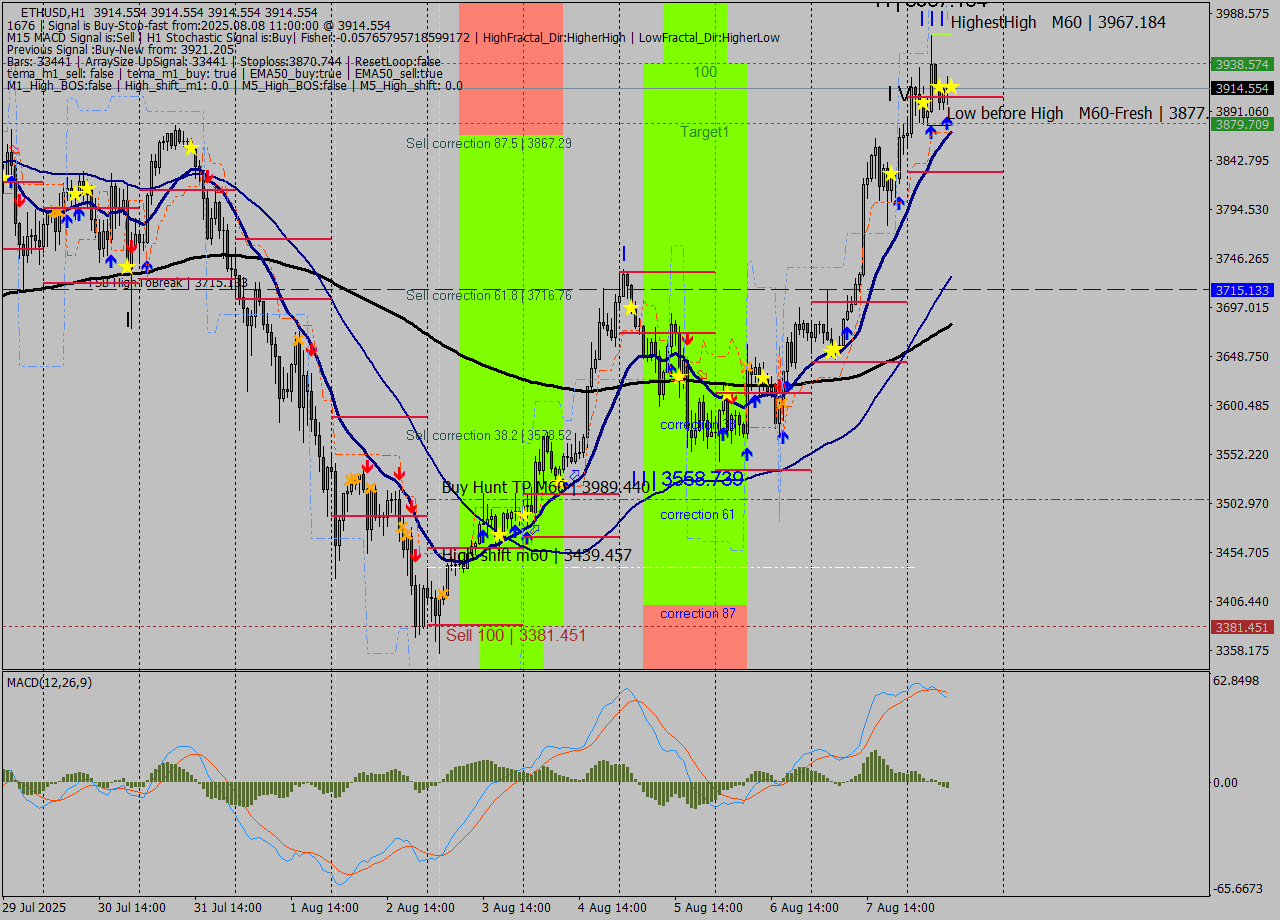Click the red 3381.451 price tag on the scale
This screenshot has width=1280, height=920.
[1244, 629]
